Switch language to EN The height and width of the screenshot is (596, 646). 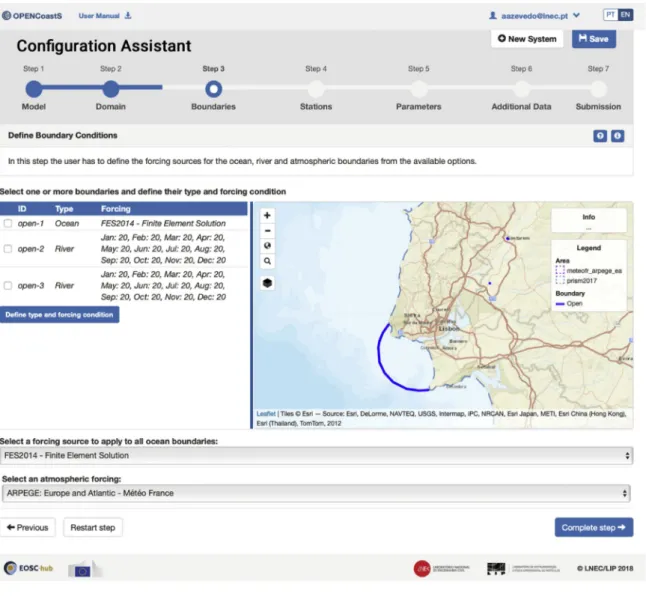point(625,15)
